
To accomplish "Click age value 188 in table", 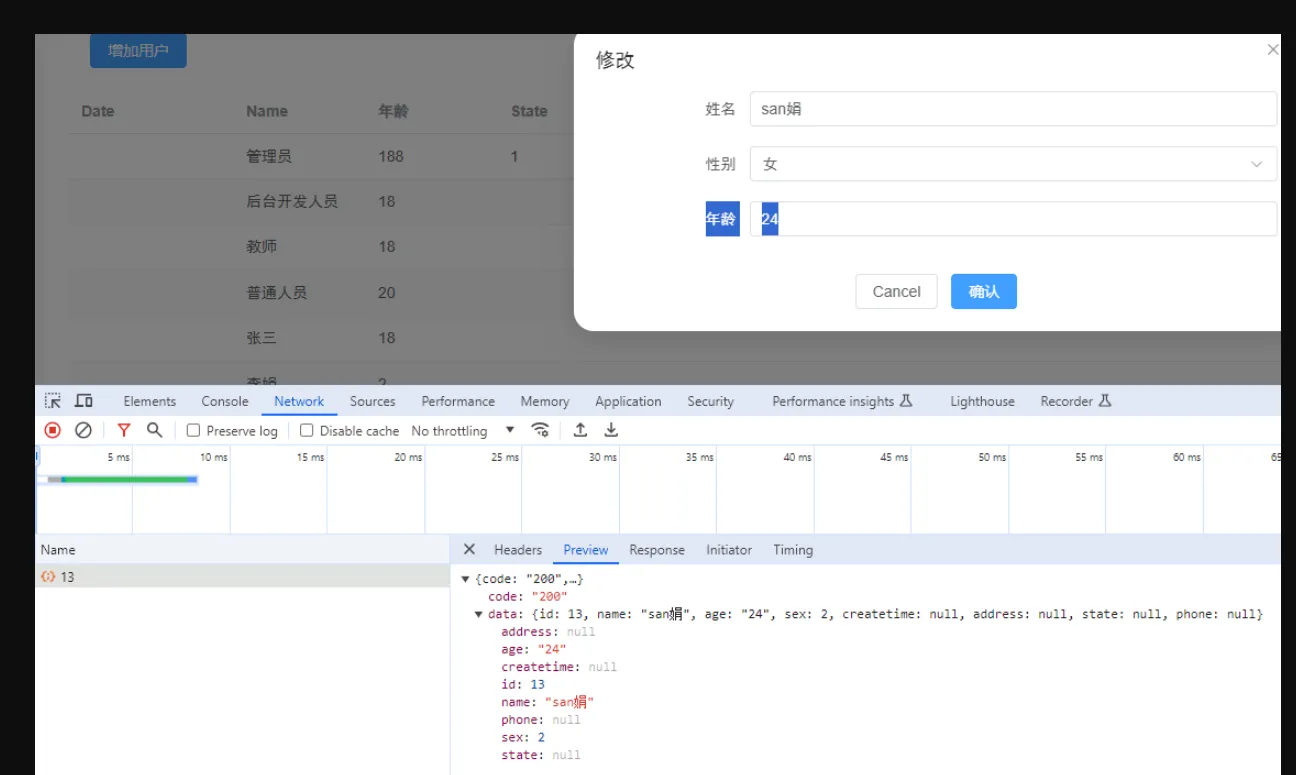I will point(391,156).
